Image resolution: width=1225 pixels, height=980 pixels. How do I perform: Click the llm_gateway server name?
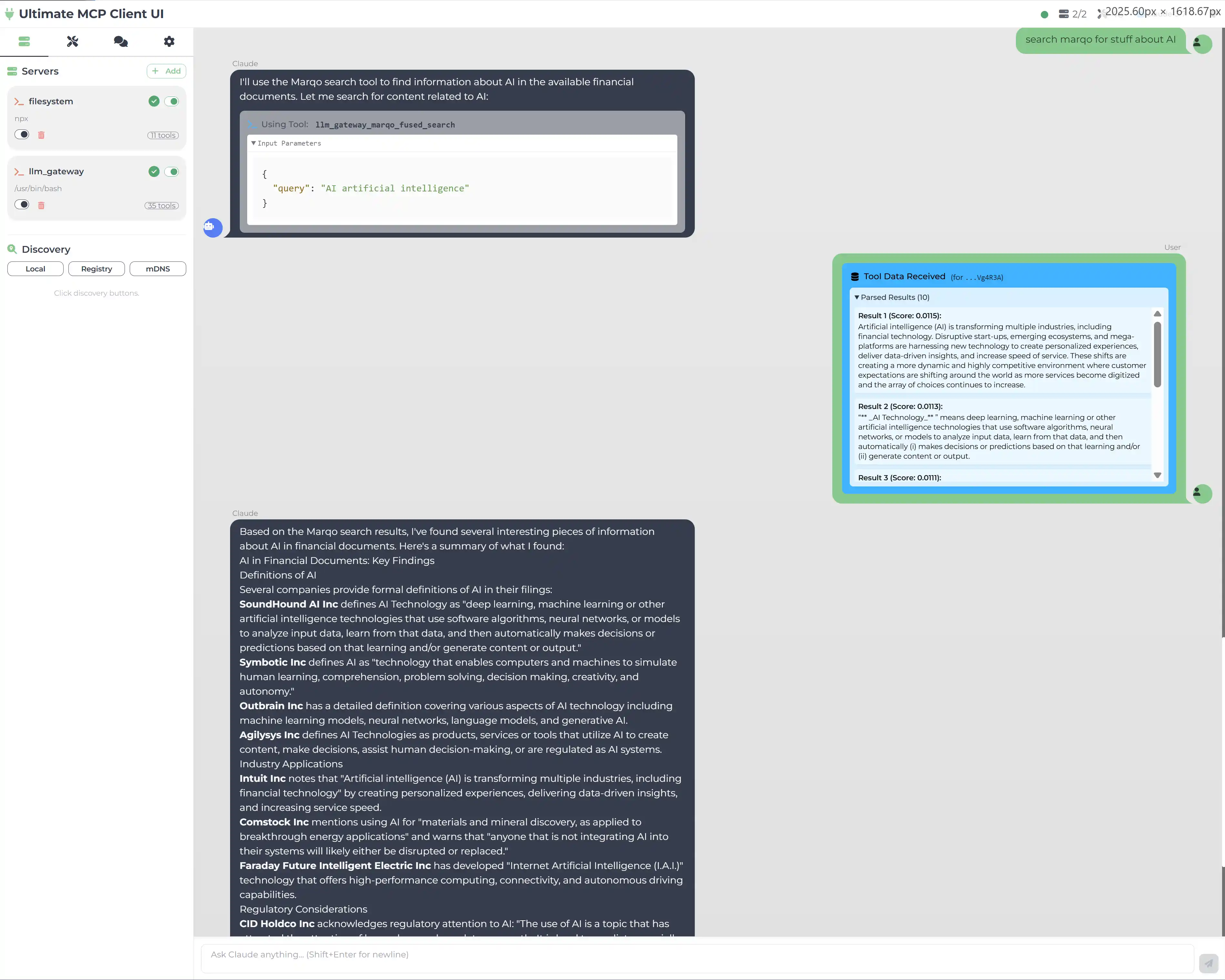click(56, 172)
